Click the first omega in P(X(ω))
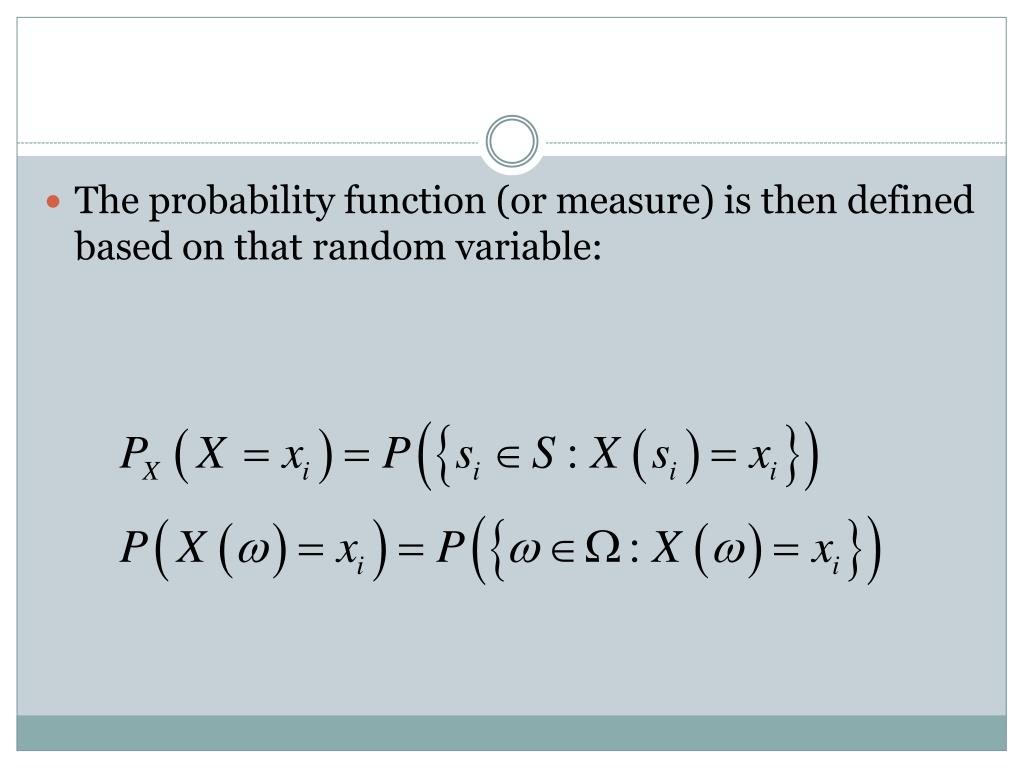Viewport: 1024px width, 768px height. pos(251,552)
